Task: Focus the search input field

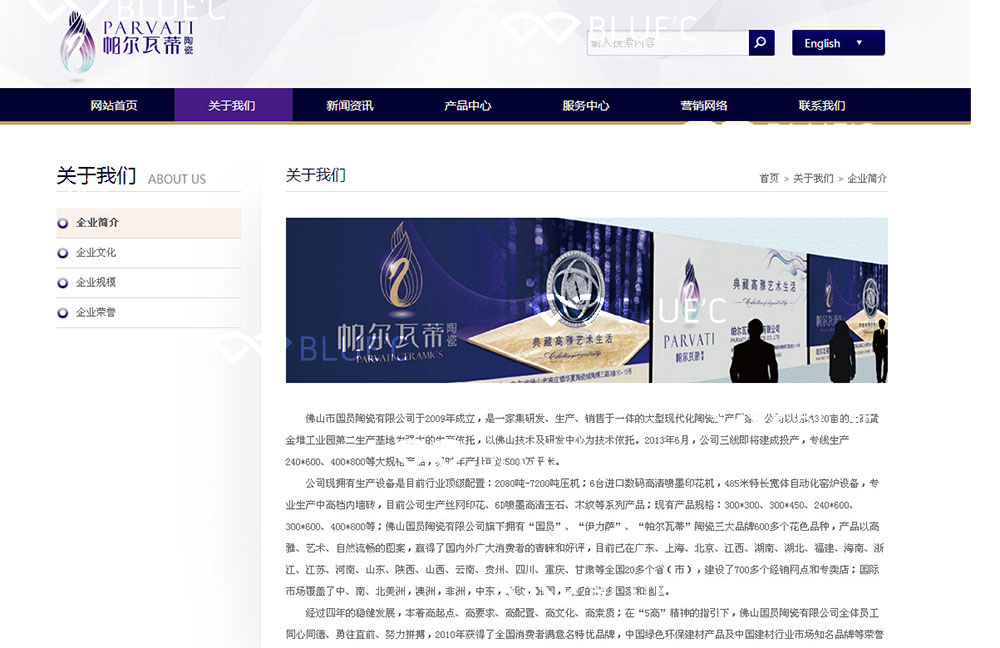Action: click(x=668, y=43)
